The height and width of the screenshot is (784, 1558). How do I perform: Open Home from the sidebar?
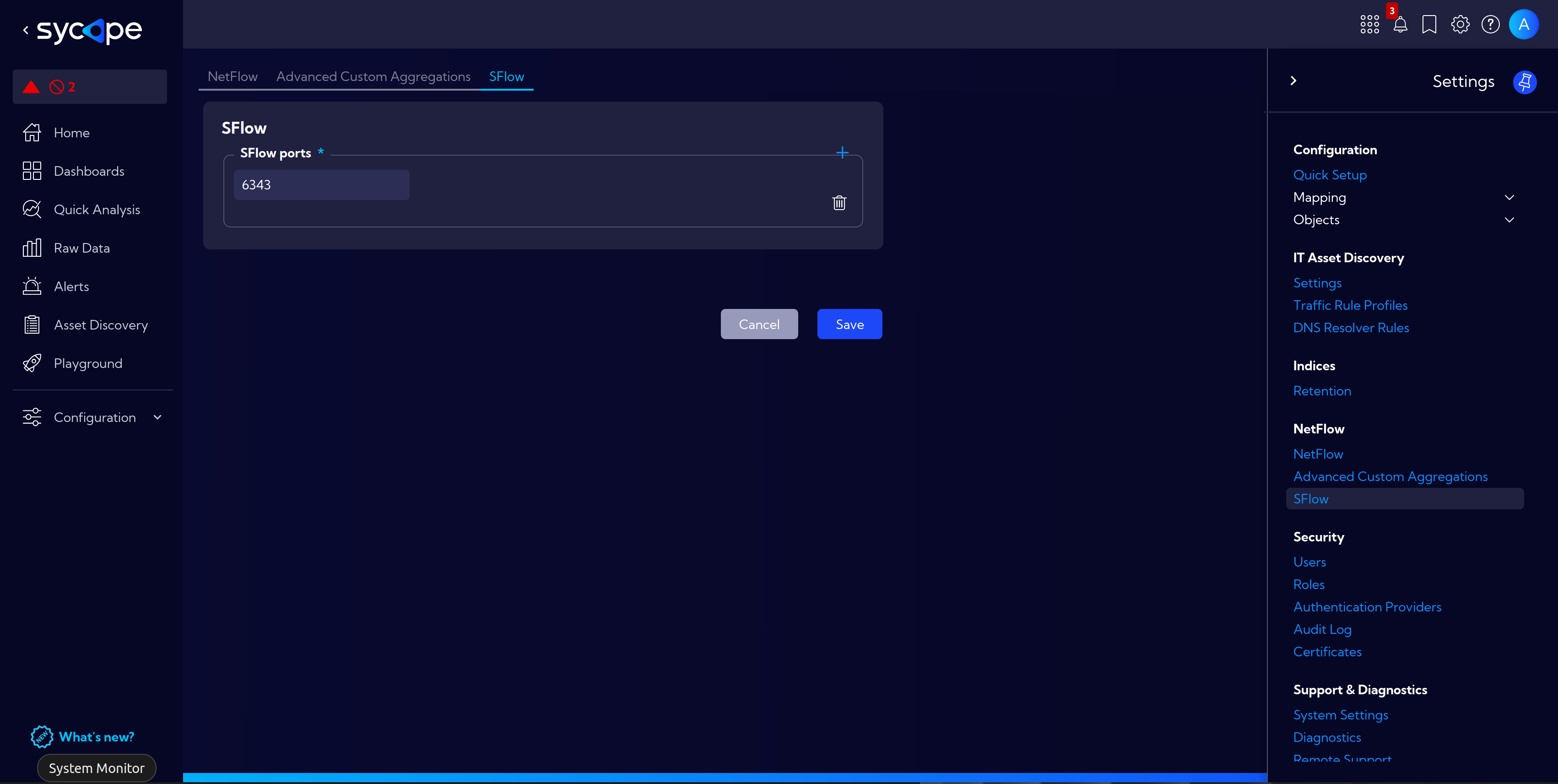[71, 132]
